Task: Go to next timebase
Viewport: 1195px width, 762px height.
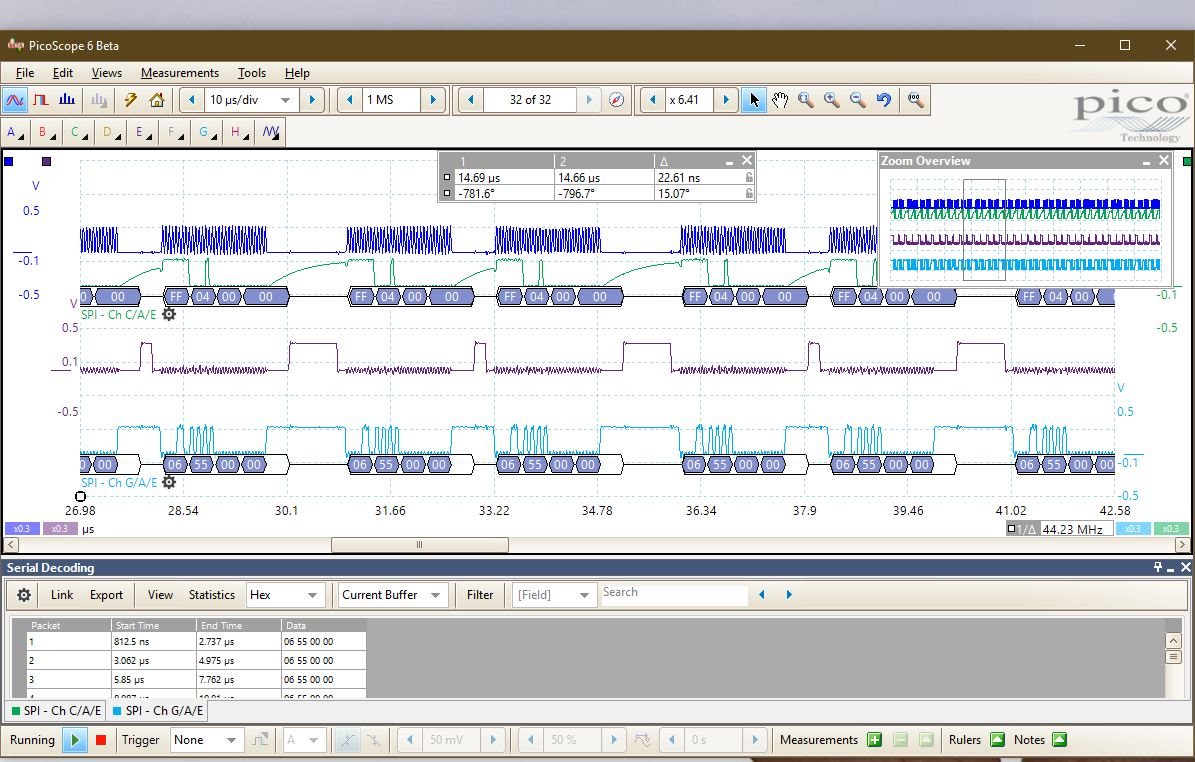Action: coord(312,100)
